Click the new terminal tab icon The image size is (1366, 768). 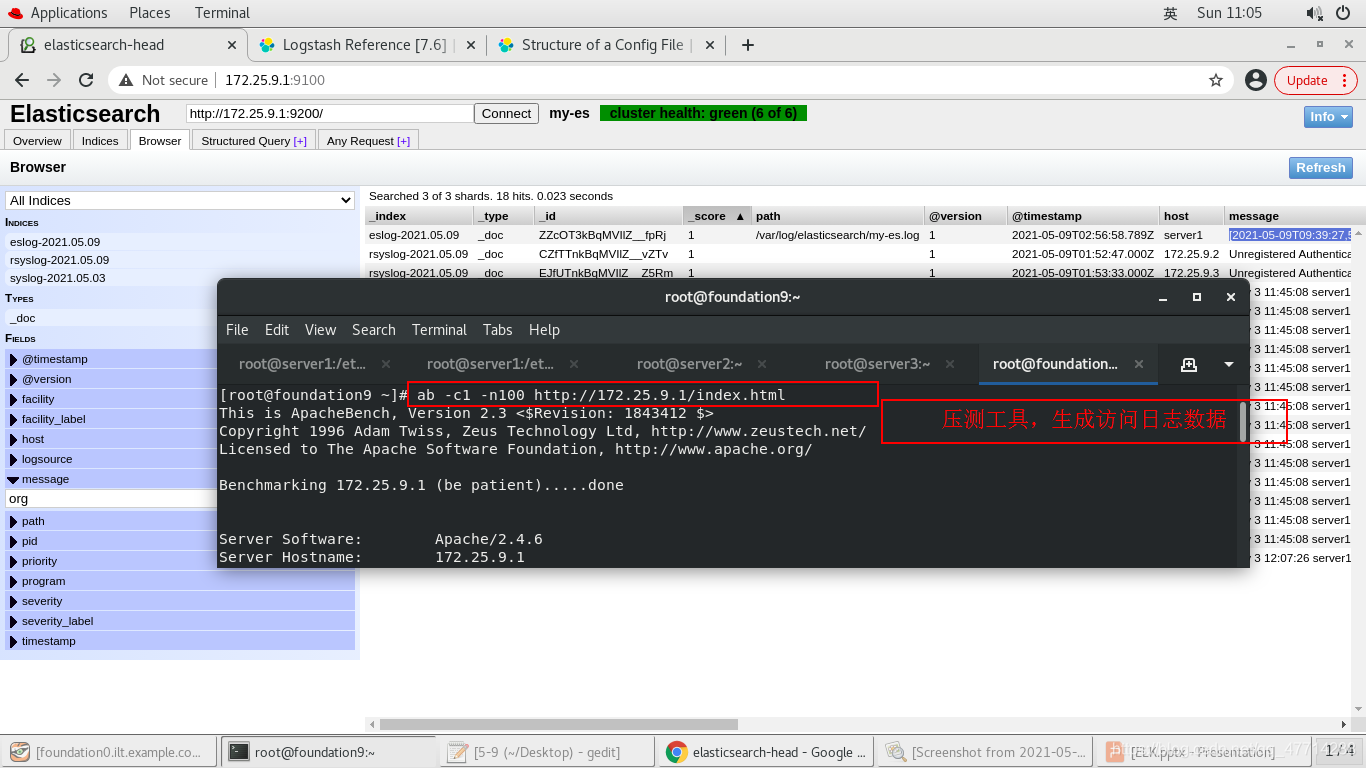1189,365
